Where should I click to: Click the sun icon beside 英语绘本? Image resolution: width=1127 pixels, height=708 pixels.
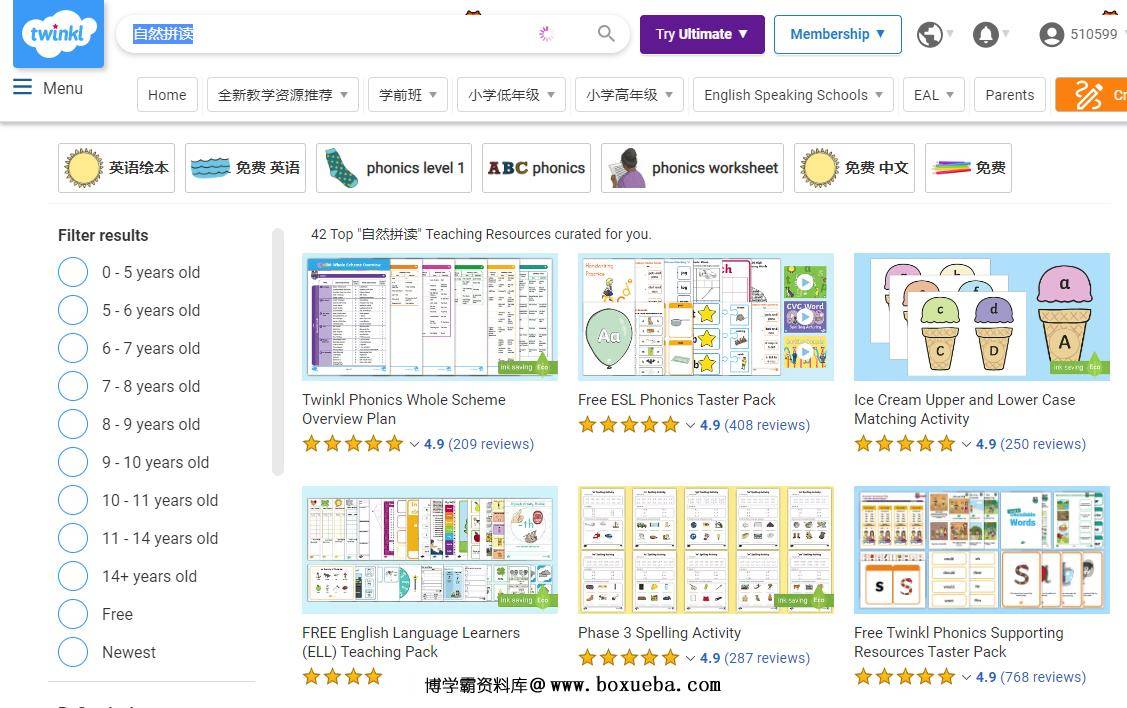tap(83, 168)
